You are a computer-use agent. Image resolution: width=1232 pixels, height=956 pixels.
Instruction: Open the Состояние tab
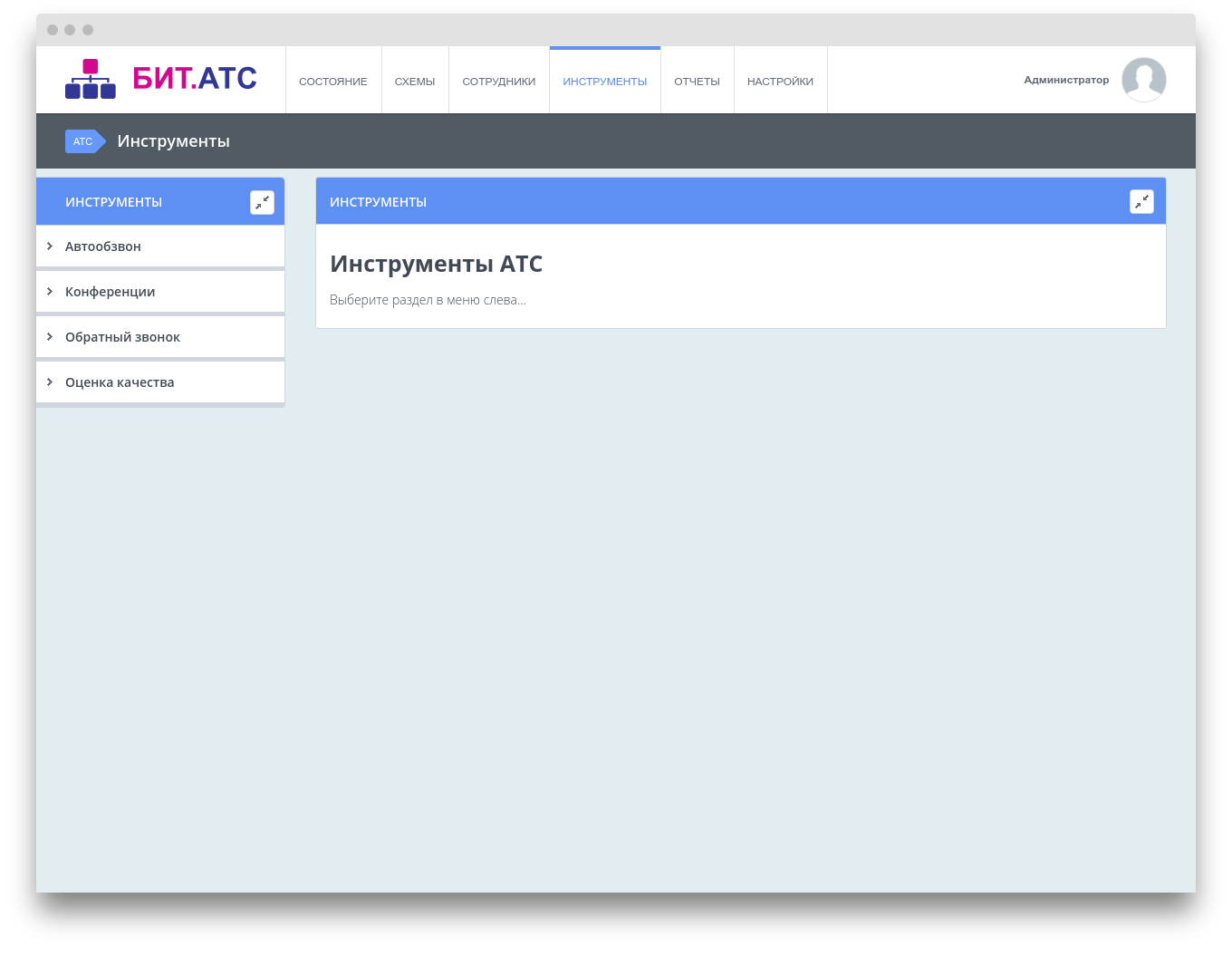click(333, 82)
